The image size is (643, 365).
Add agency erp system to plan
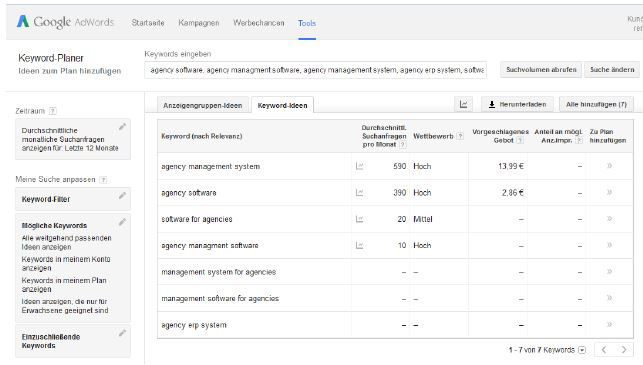pos(609,324)
